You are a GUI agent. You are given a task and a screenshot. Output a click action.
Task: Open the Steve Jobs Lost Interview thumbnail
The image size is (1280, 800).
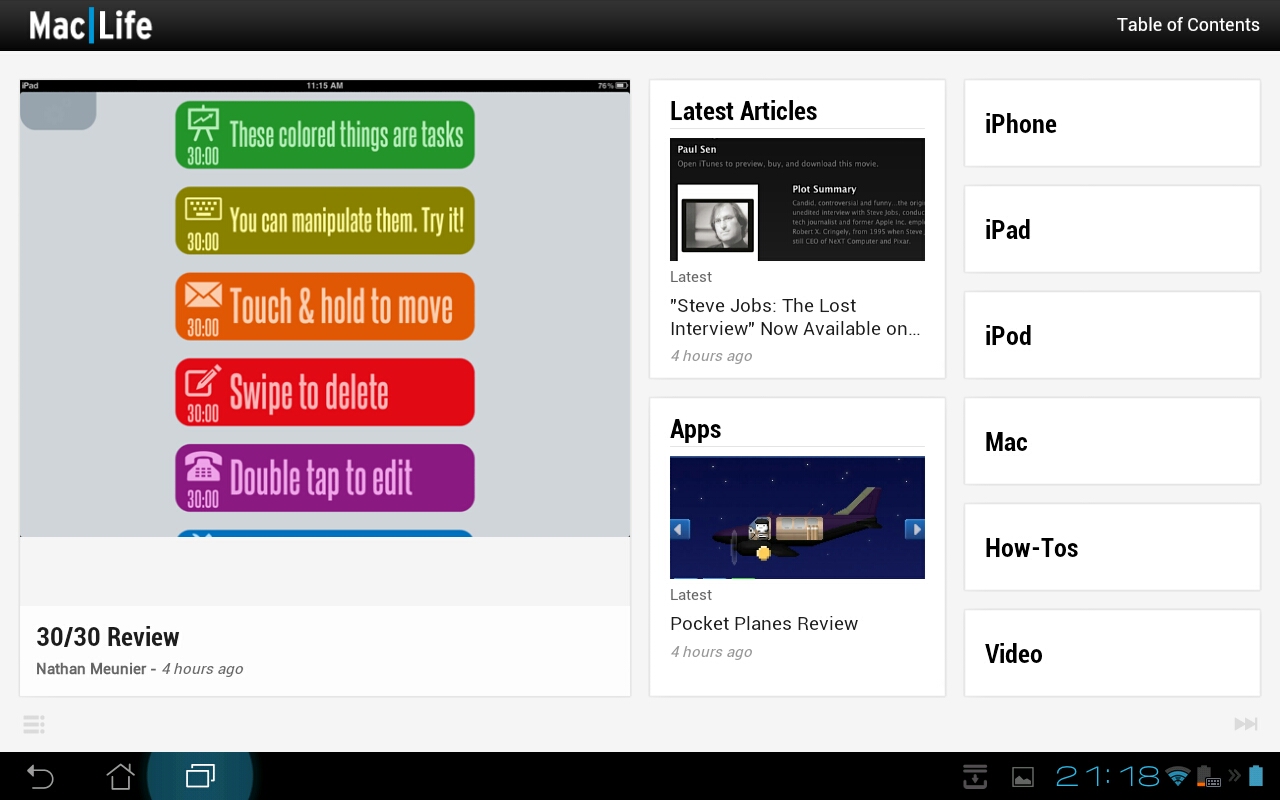(x=797, y=199)
